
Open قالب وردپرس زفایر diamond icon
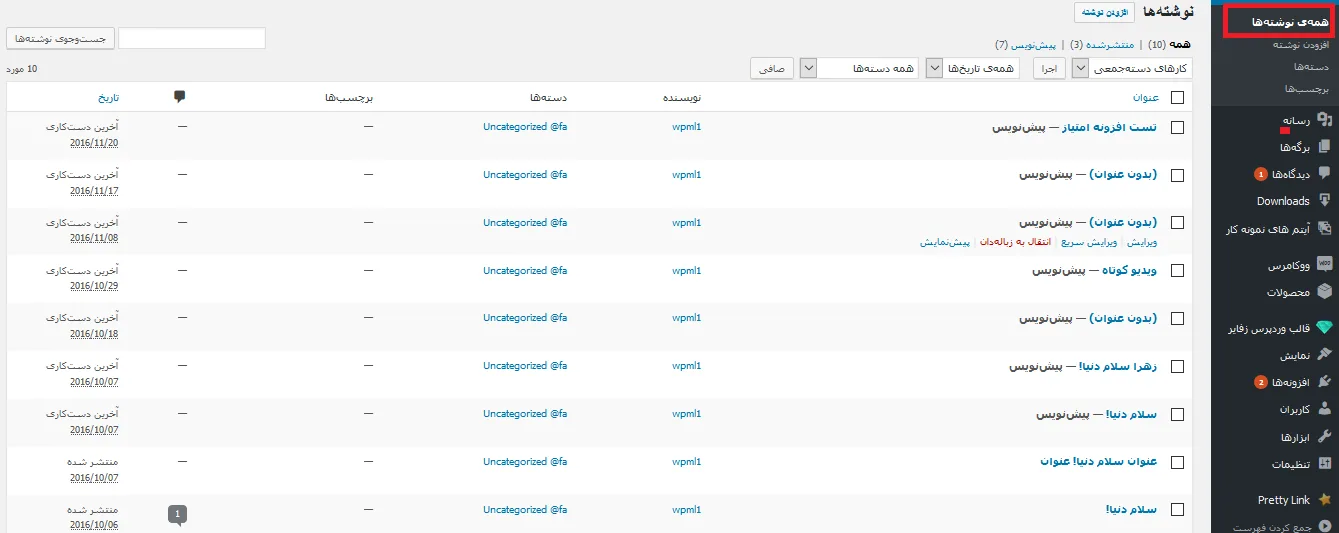tap(1325, 328)
